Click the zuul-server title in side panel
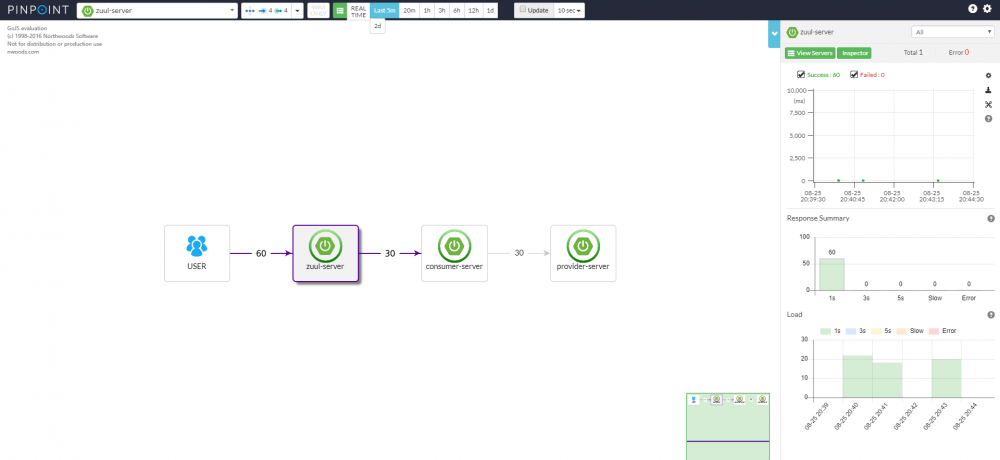The width and height of the screenshot is (1000, 460). [x=818, y=31]
